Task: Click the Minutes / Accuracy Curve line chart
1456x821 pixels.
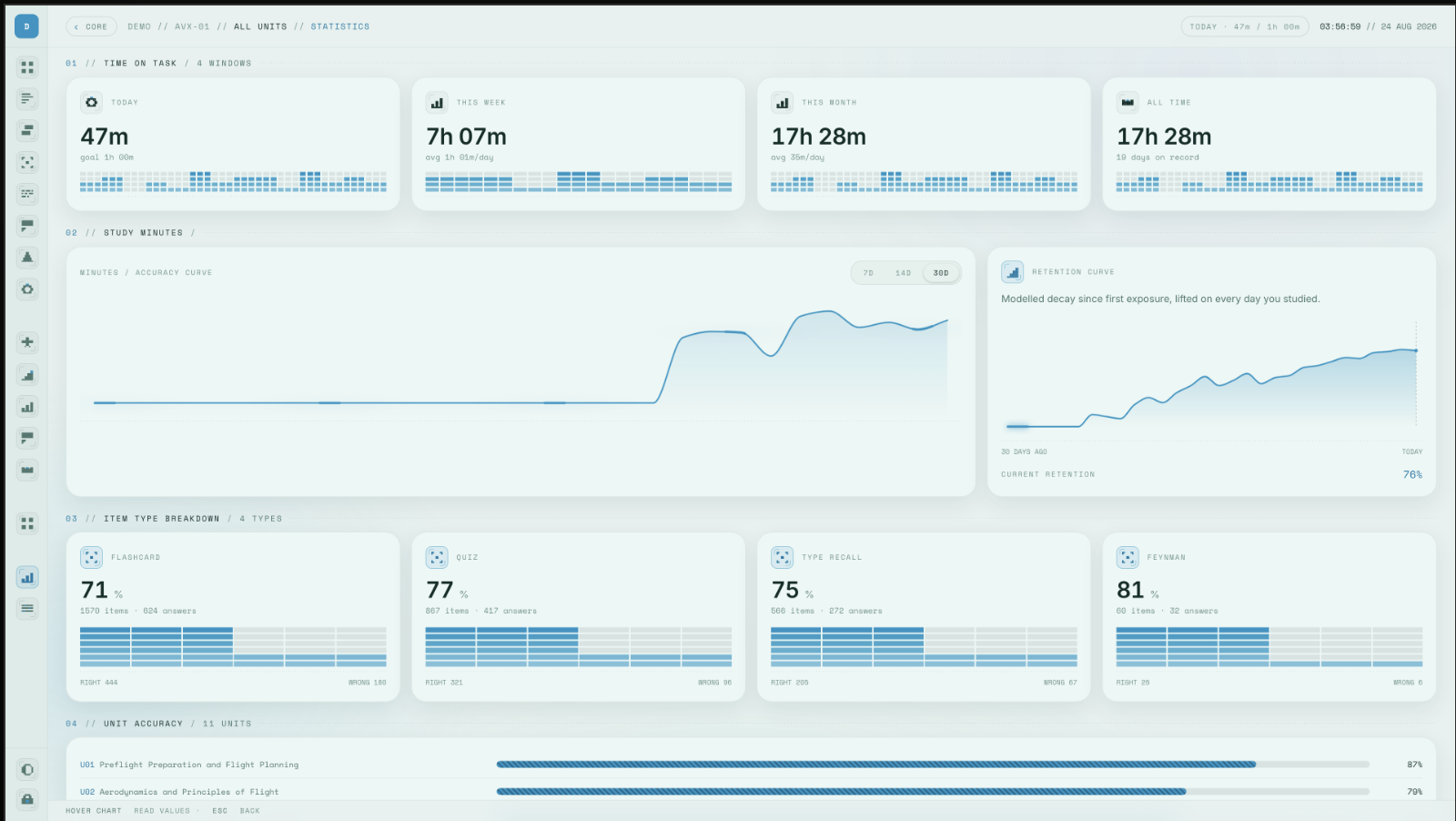Action: coord(521,364)
